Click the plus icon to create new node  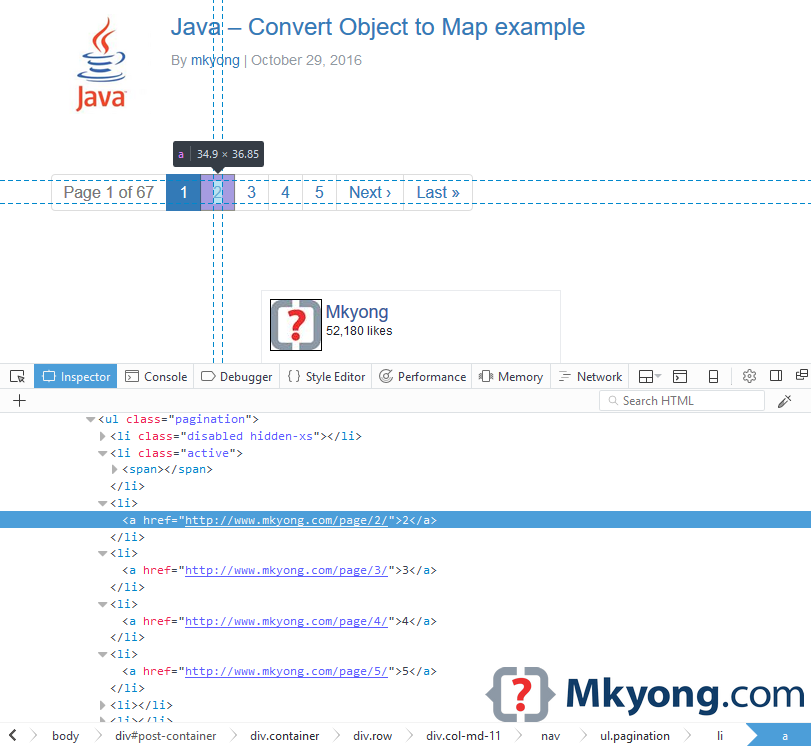[x=19, y=400]
